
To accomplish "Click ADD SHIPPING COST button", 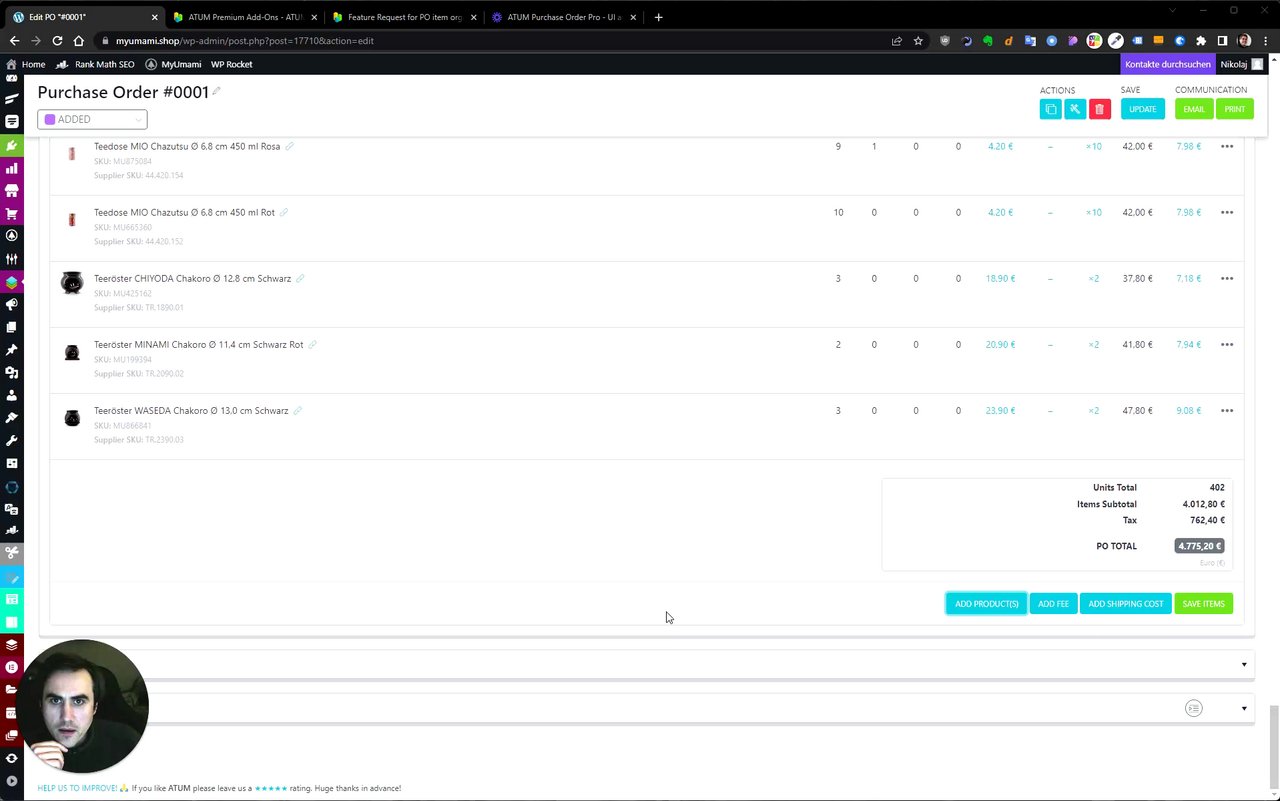I will coord(1125,603).
